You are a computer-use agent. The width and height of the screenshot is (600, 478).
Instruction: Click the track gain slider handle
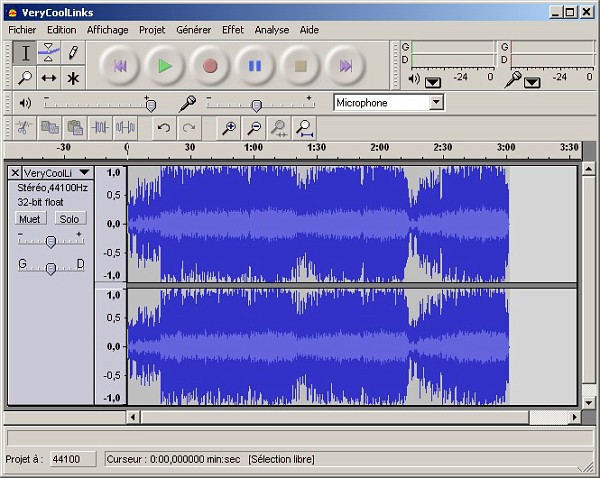(51, 241)
